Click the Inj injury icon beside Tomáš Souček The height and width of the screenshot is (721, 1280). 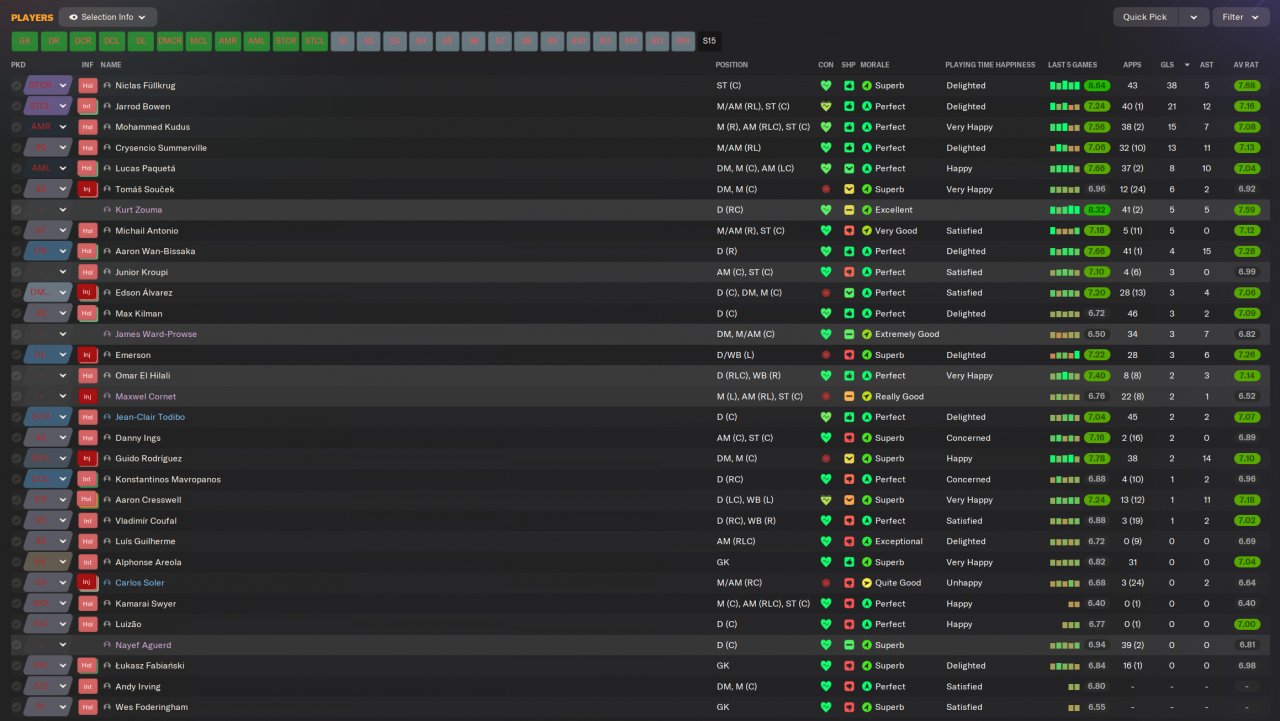point(88,189)
